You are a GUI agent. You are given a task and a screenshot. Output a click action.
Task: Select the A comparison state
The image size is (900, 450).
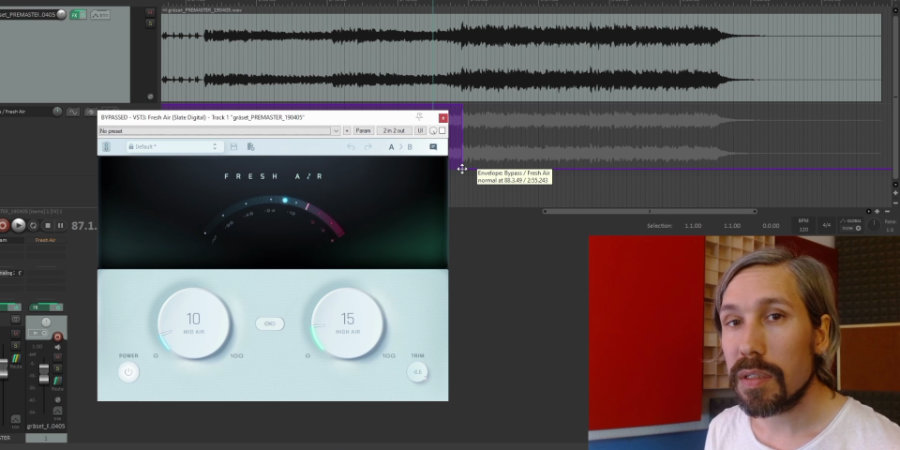pos(391,147)
